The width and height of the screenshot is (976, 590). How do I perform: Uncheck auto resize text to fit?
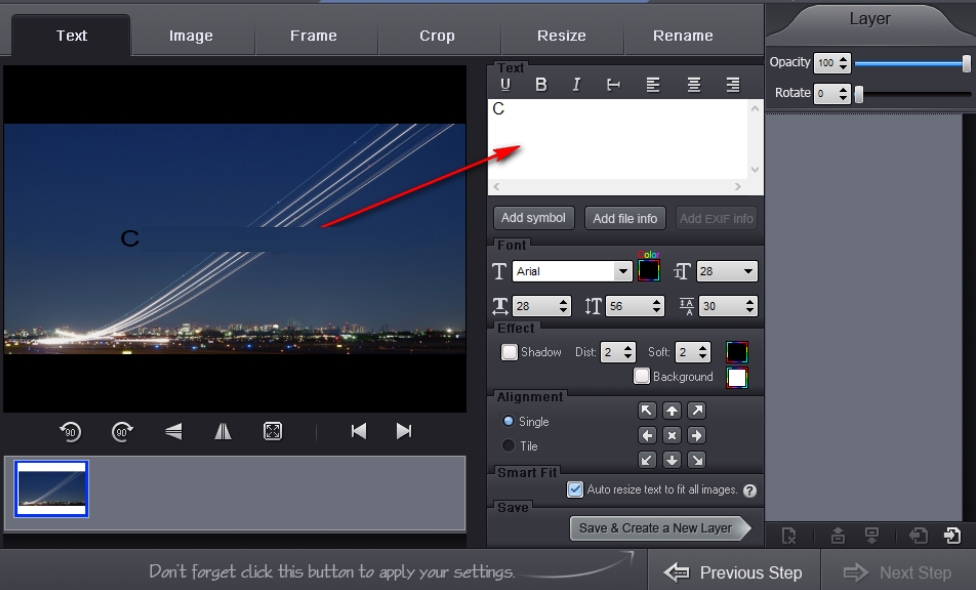575,489
